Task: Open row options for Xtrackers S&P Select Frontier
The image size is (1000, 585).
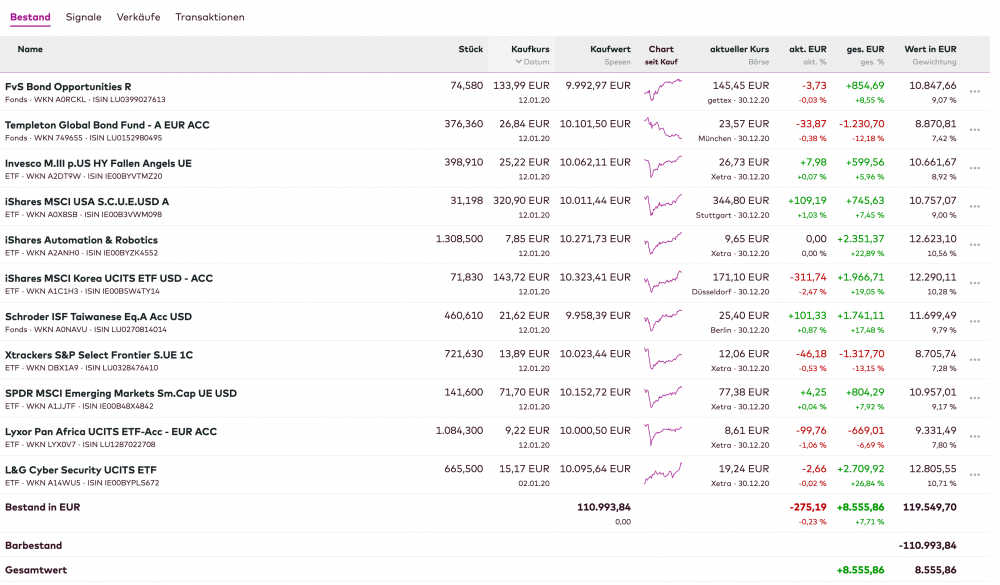Action: coord(975,360)
